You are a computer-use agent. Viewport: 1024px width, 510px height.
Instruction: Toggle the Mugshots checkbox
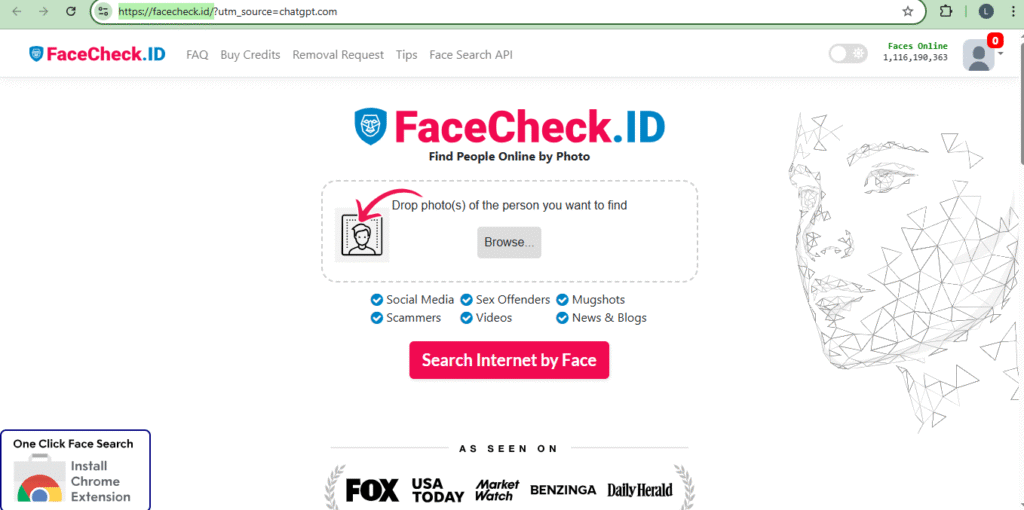pos(562,300)
